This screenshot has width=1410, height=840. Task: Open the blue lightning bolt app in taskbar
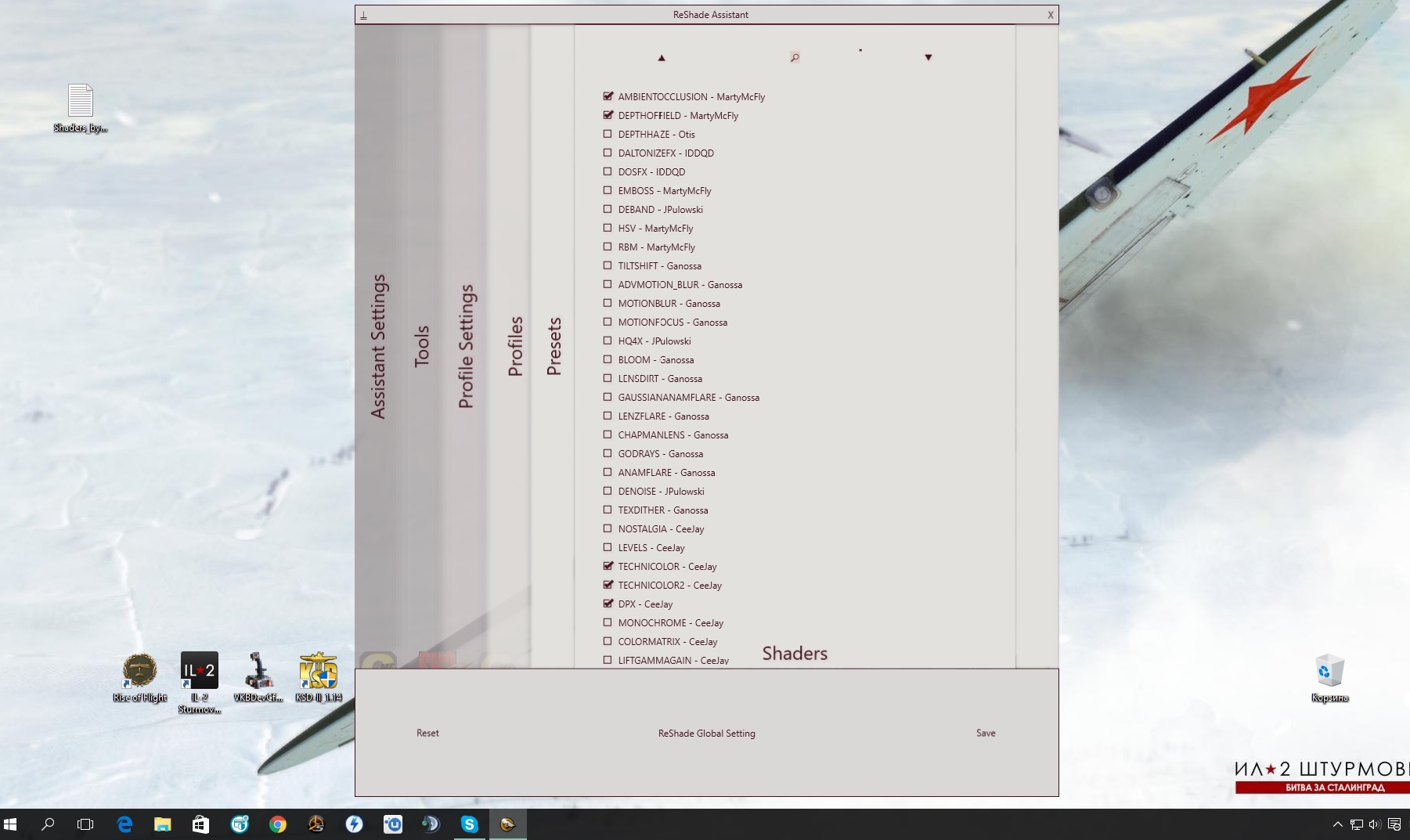(x=354, y=824)
